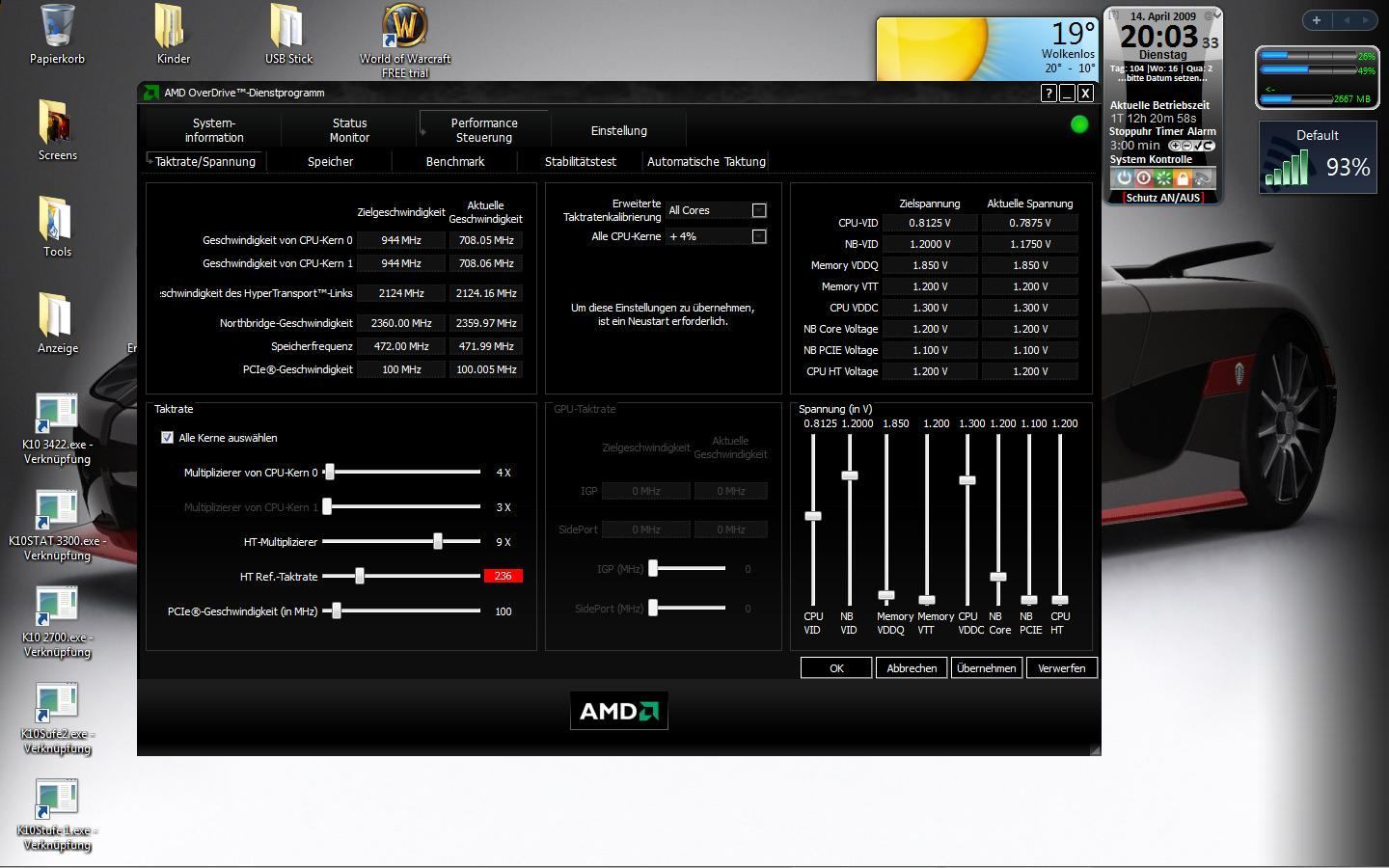Viewport: 1389px width, 868px height.
Task: Click the timer plus icon next to 3:00 min
Action: tap(1175, 146)
